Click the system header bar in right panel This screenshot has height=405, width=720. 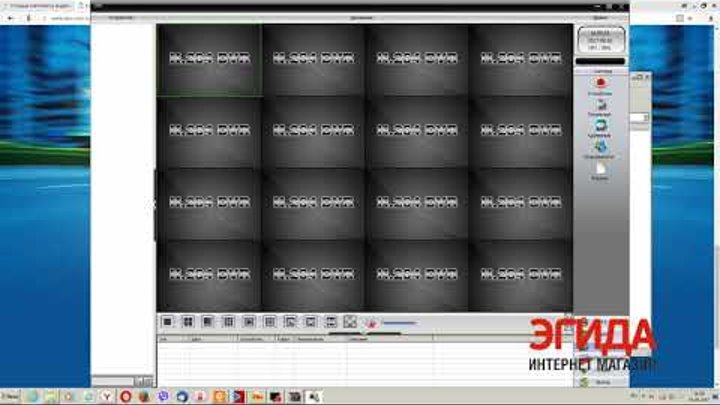pos(600,72)
